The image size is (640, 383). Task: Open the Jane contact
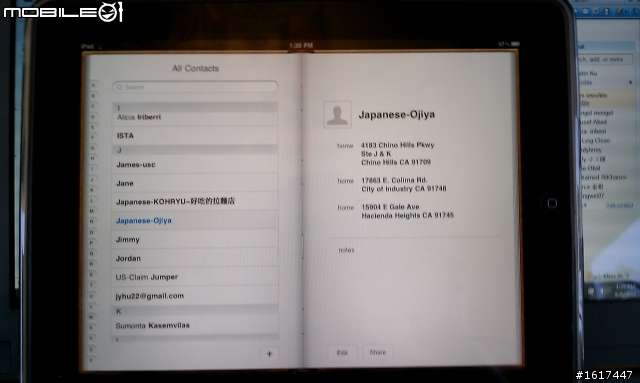[x=195, y=183]
